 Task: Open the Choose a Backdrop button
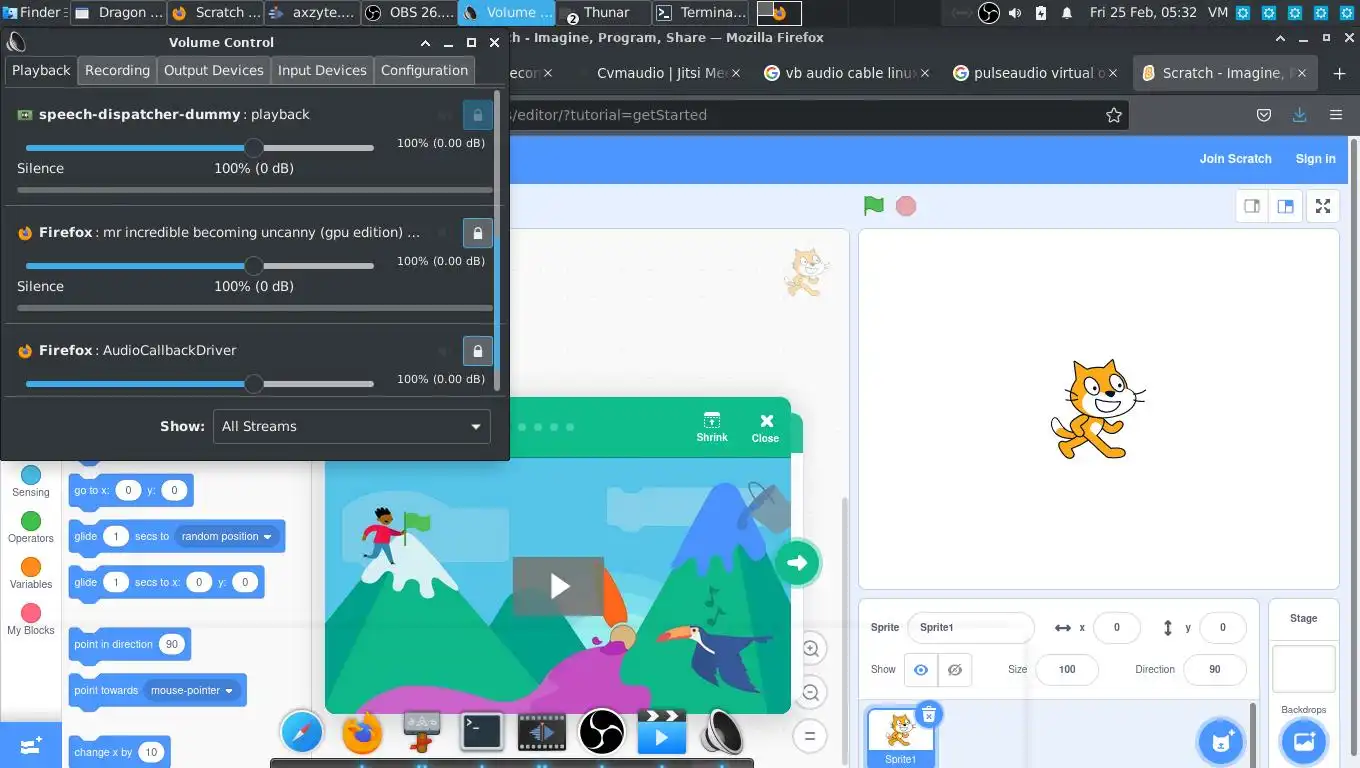click(1304, 741)
